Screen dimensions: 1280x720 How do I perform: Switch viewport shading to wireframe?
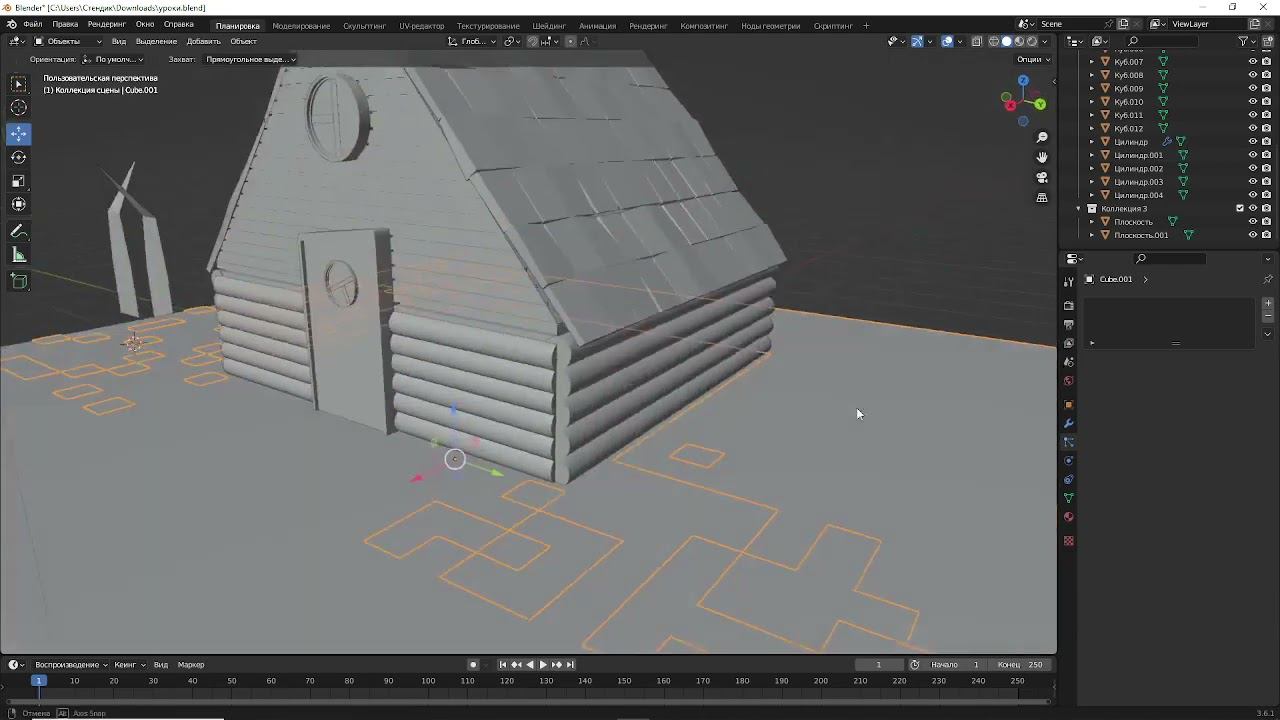(993, 41)
